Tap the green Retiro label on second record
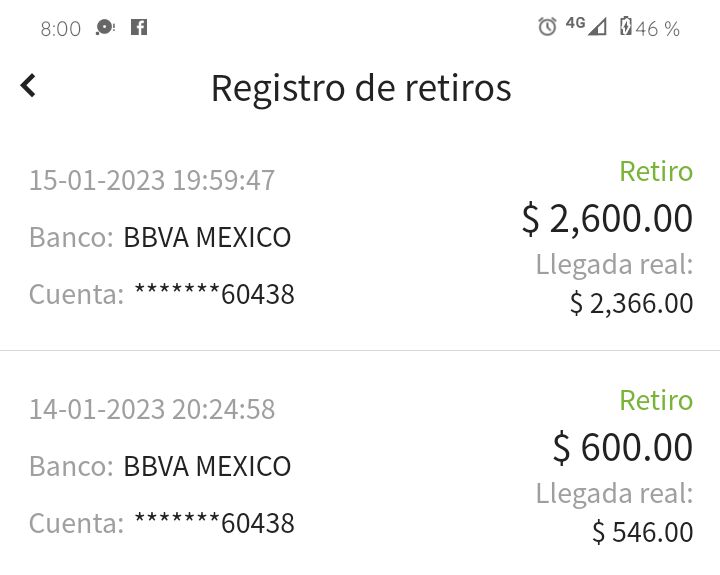Viewport: 720px width, 575px height. coord(656,400)
